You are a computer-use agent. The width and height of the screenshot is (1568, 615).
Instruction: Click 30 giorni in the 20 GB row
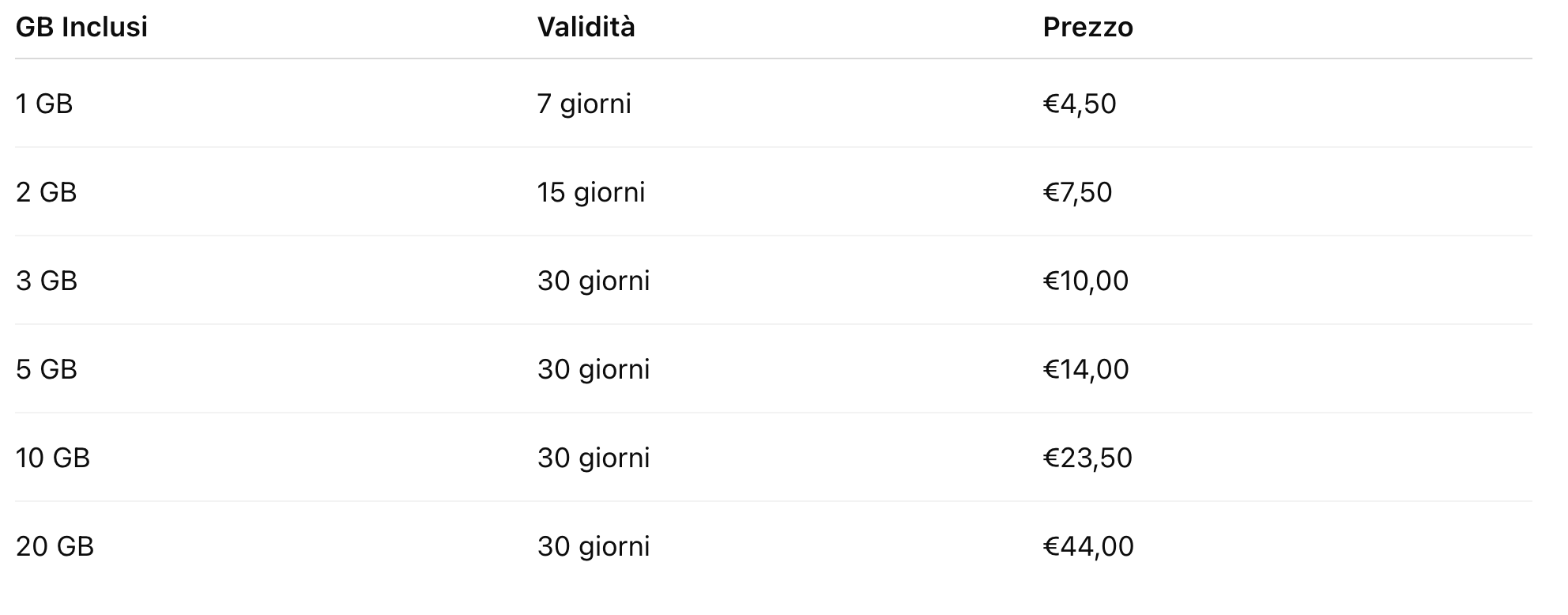(x=594, y=546)
